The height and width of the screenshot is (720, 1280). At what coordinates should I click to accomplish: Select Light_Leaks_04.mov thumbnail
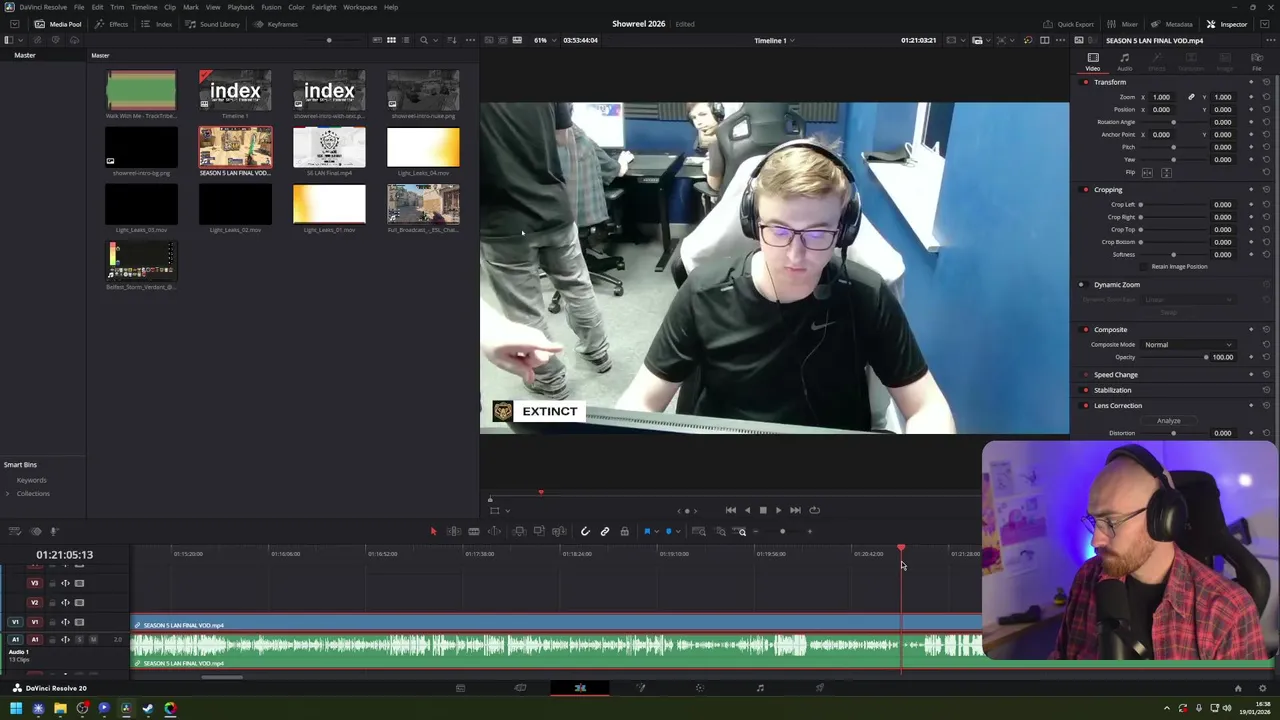[x=423, y=147]
